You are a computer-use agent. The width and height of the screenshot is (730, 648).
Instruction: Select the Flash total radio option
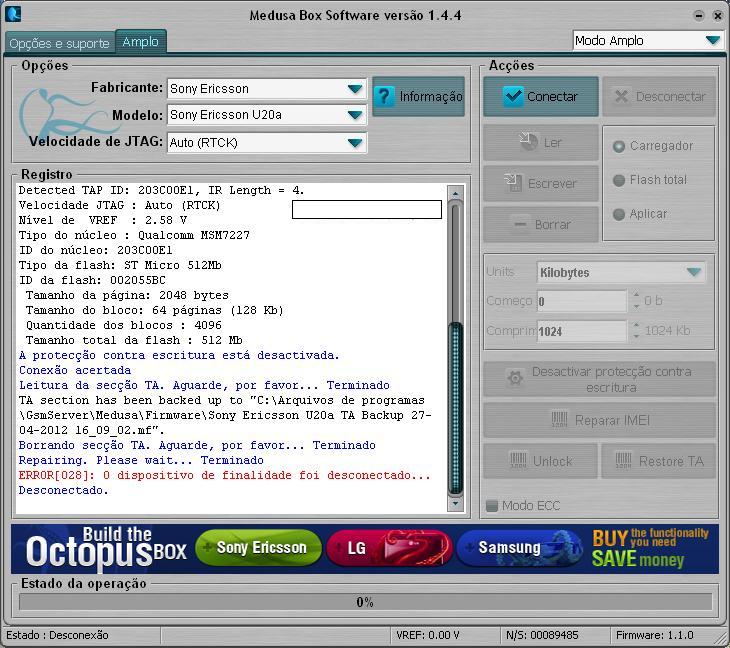pyautogui.click(x=619, y=180)
